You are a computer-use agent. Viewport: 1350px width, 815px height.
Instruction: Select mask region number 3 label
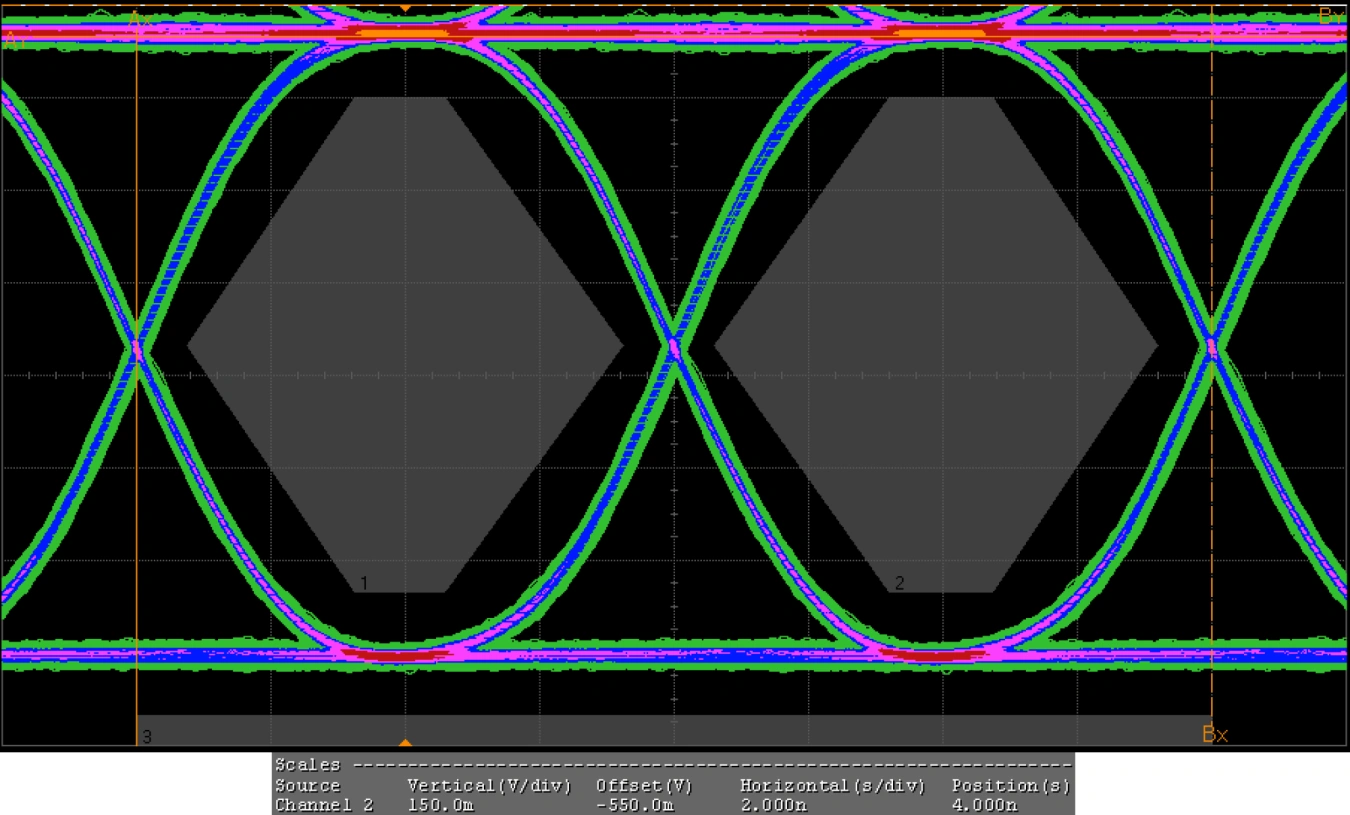click(x=147, y=737)
